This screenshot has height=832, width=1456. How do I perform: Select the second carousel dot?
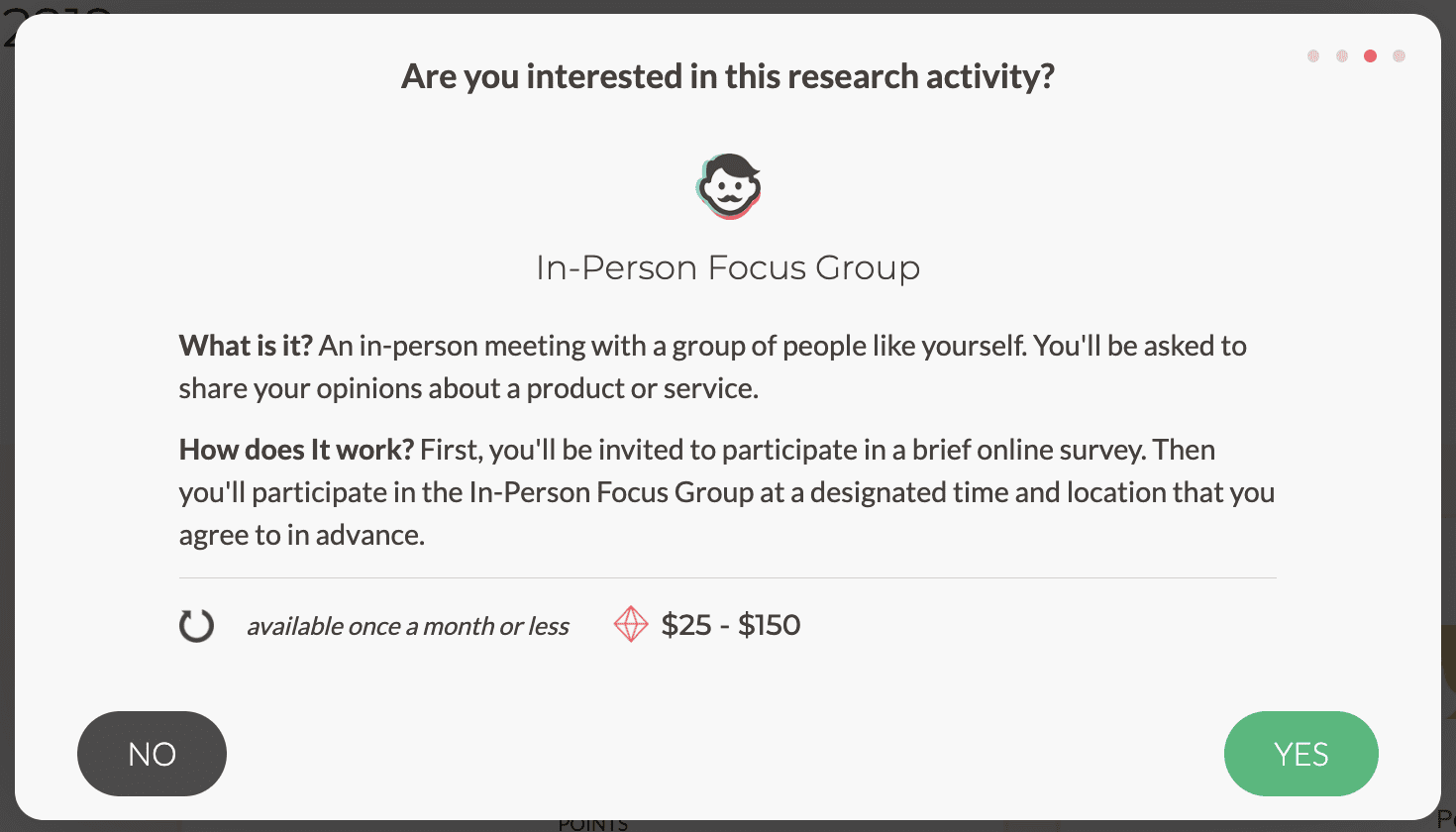pyautogui.click(x=1341, y=56)
